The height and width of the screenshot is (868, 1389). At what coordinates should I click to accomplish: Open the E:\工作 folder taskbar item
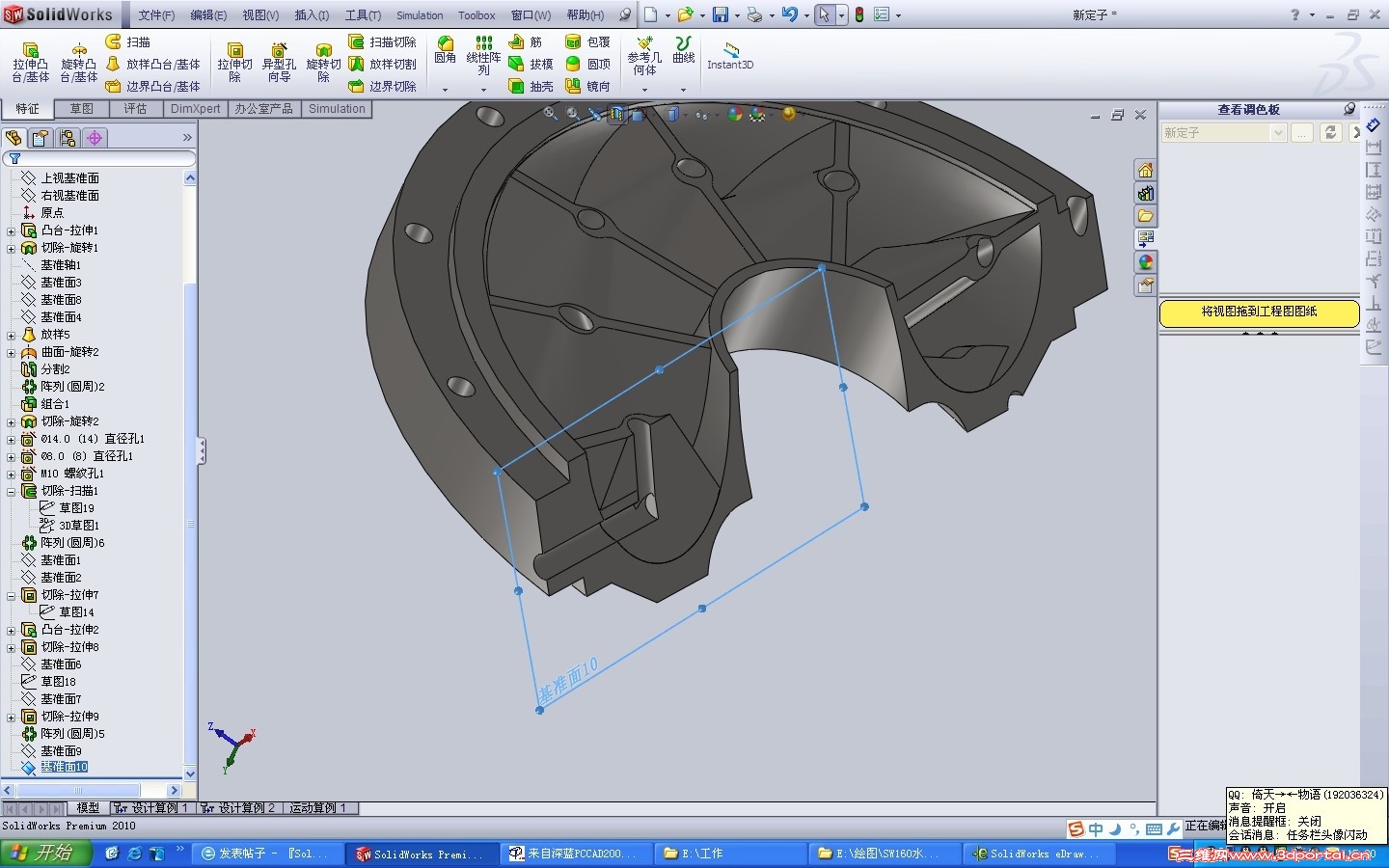click(x=729, y=854)
